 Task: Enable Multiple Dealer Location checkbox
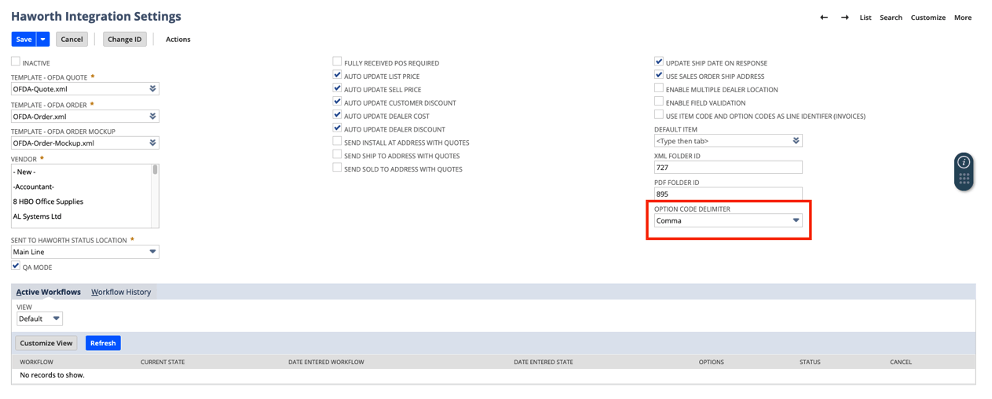point(659,89)
